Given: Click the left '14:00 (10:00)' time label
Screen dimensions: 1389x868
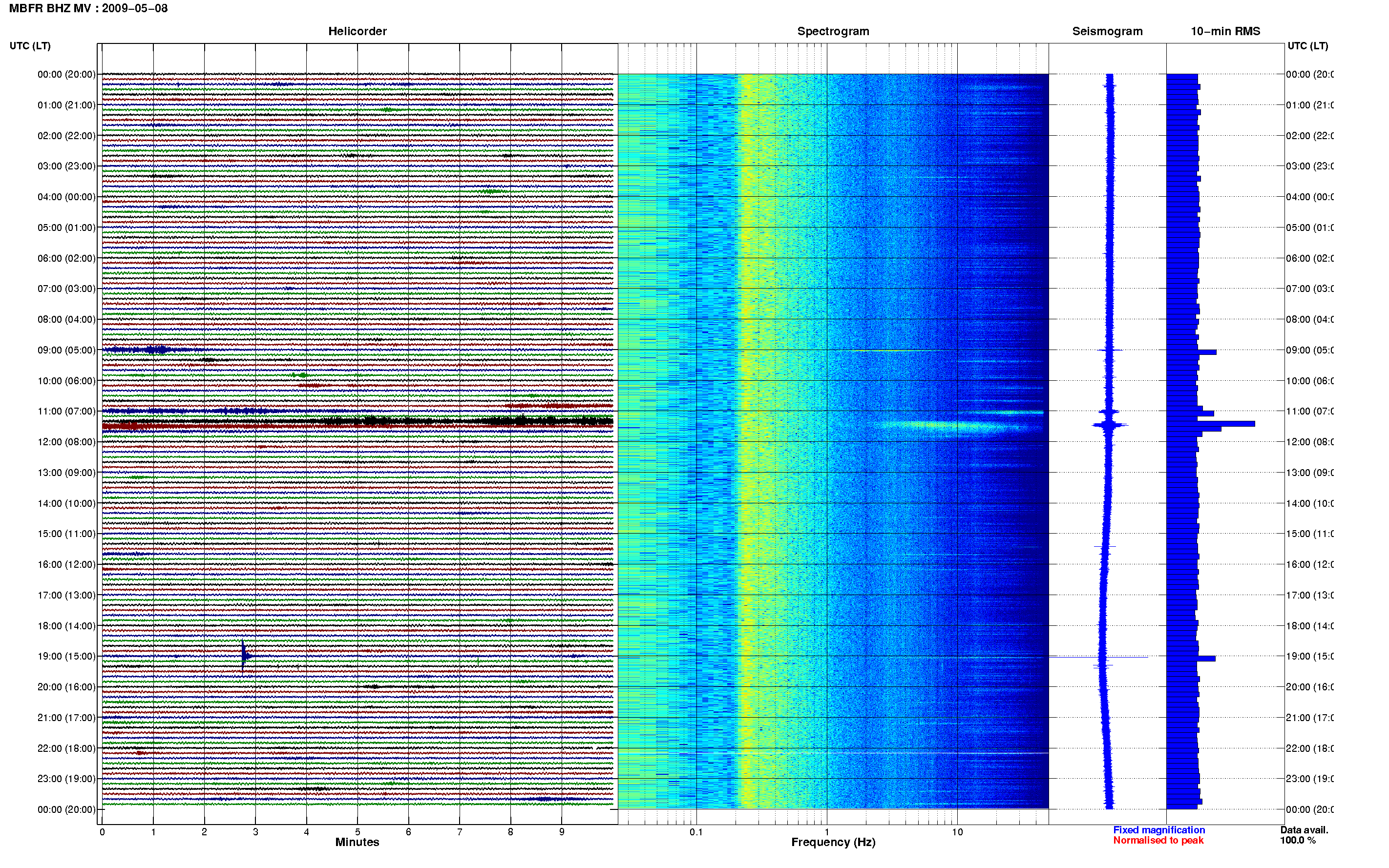Looking at the screenshot, I should (66, 503).
